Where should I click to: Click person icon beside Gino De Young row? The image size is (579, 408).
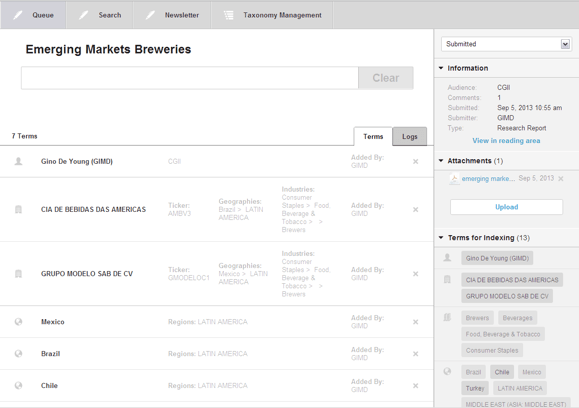tap(18, 161)
